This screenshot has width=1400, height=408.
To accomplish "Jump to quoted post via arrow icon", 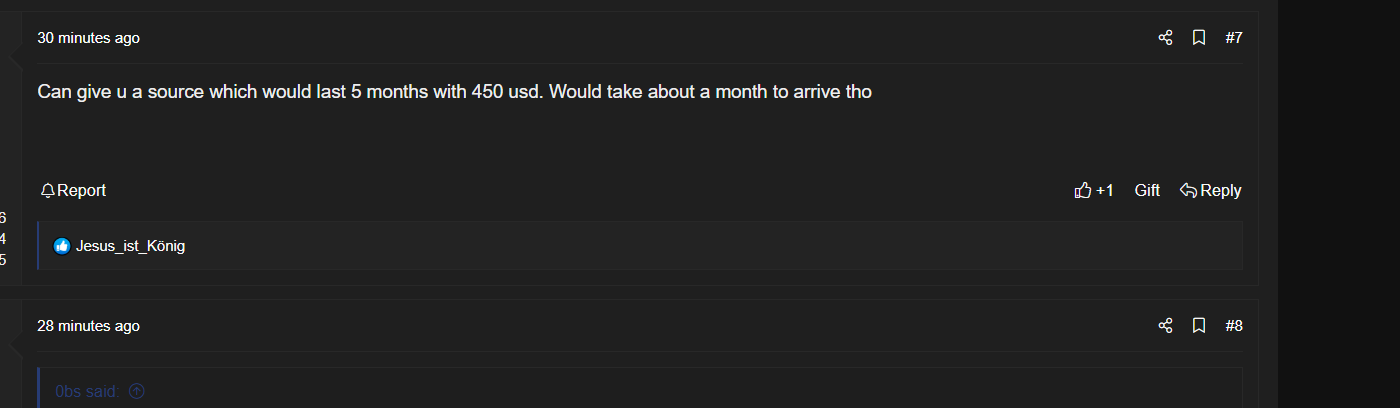I will [x=137, y=391].
